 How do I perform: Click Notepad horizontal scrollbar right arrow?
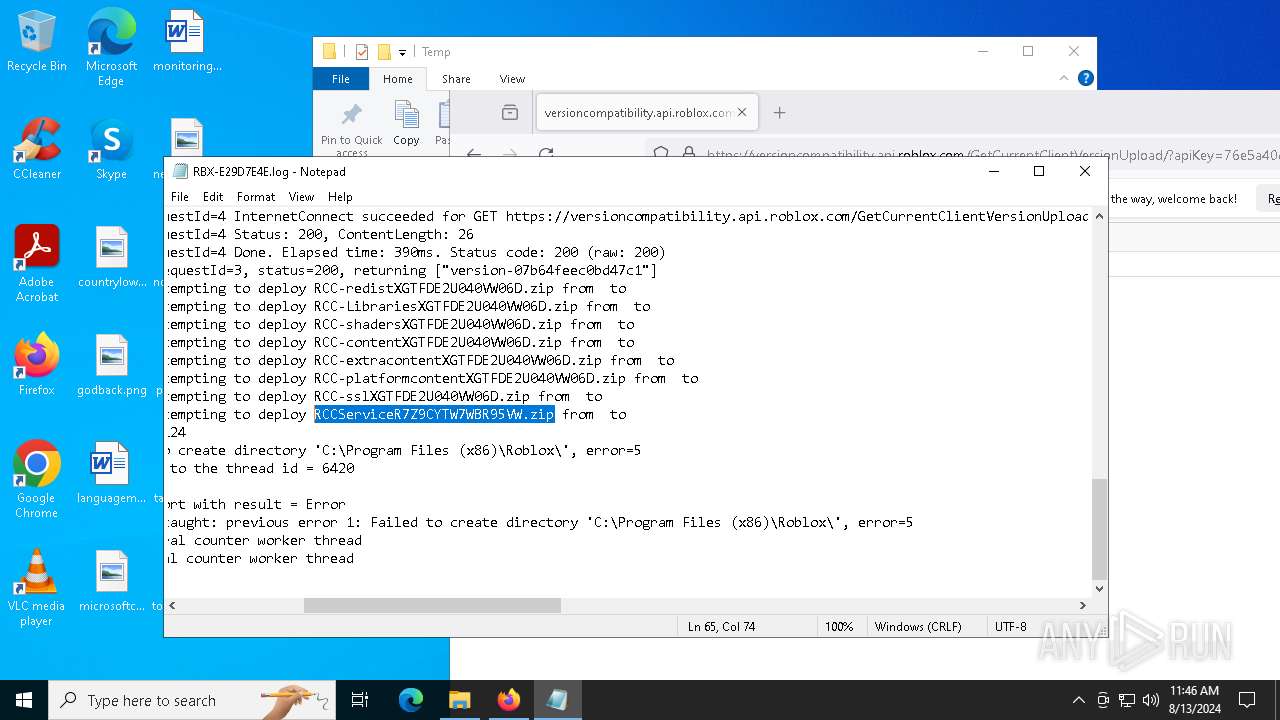(1082, 605)
